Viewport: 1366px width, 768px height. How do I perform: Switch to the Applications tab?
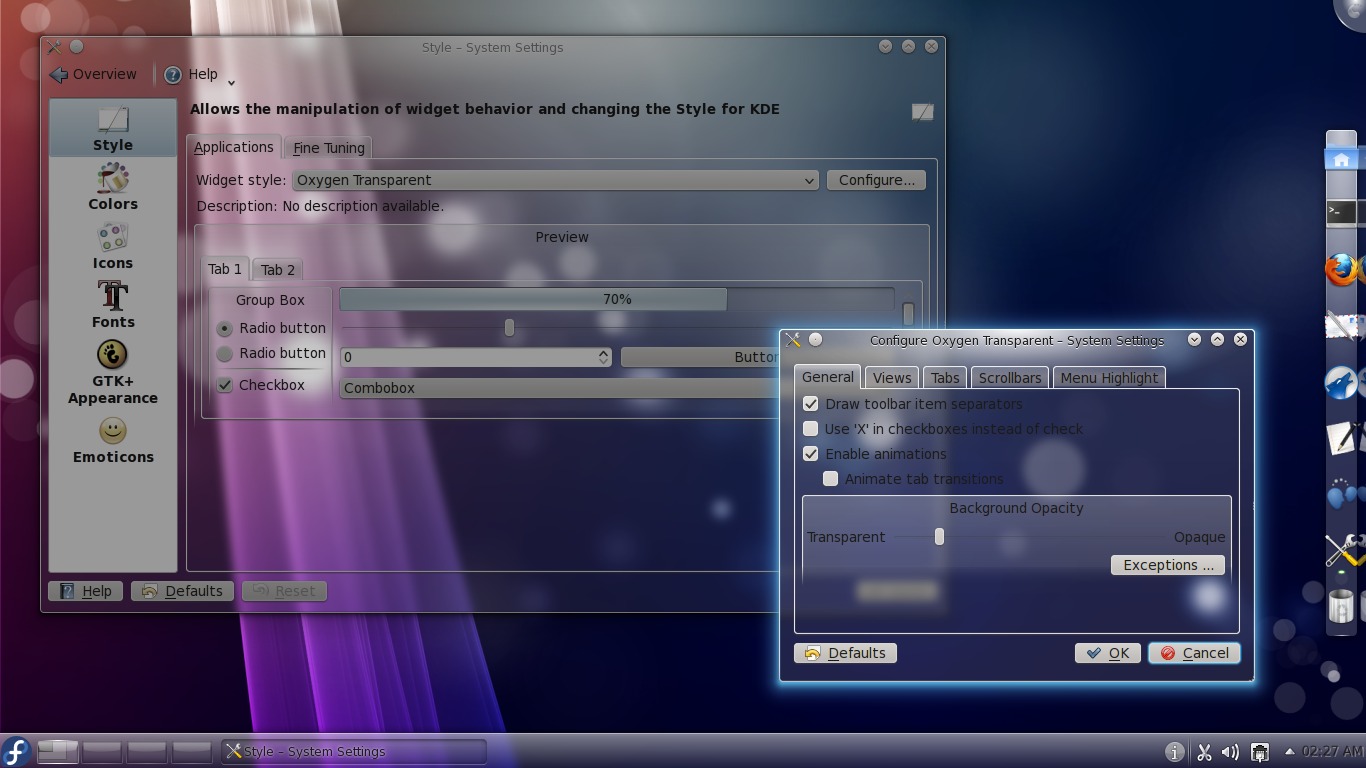click(x=233, y=147)
